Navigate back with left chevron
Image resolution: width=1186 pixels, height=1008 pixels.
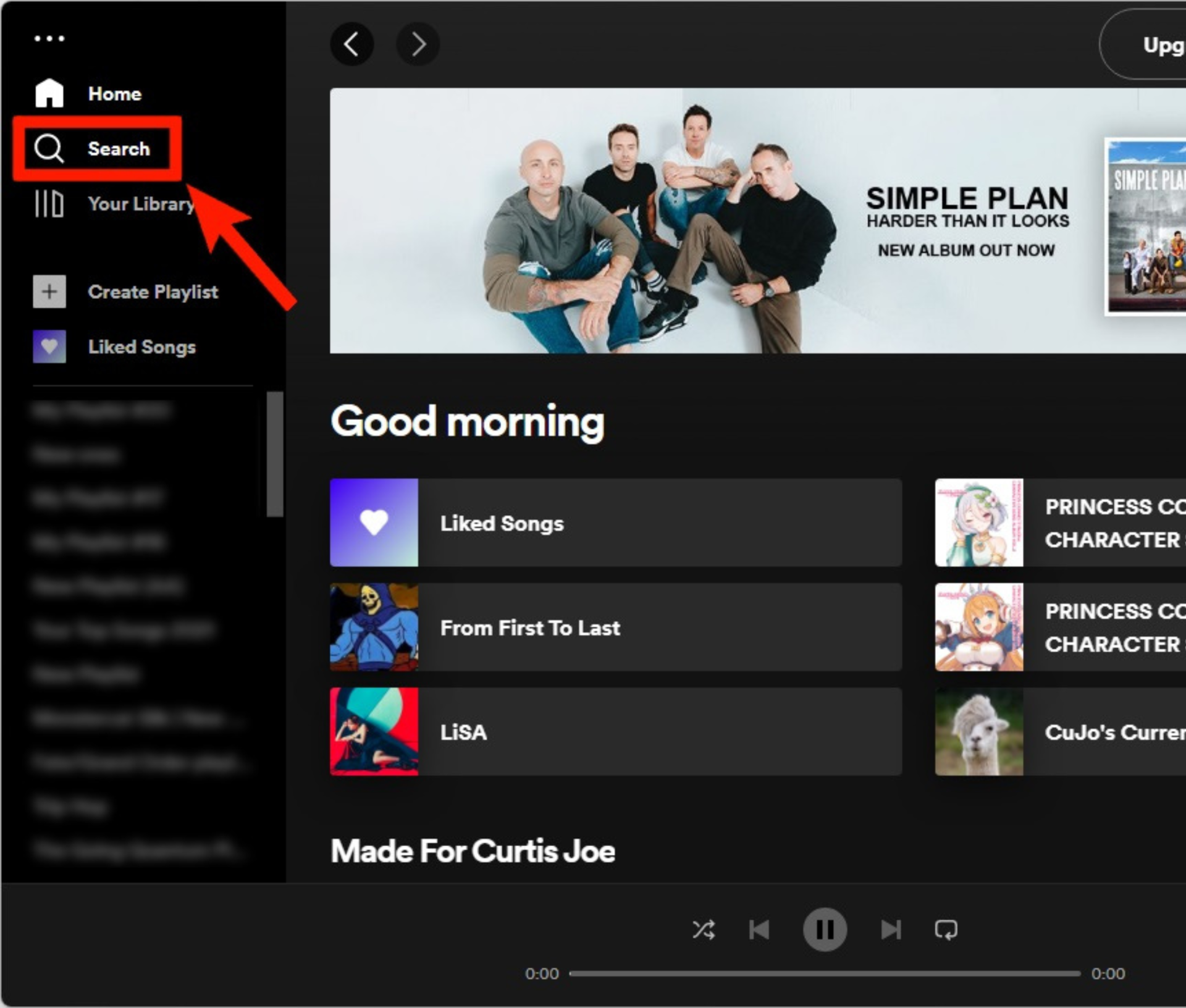[352, 44]
